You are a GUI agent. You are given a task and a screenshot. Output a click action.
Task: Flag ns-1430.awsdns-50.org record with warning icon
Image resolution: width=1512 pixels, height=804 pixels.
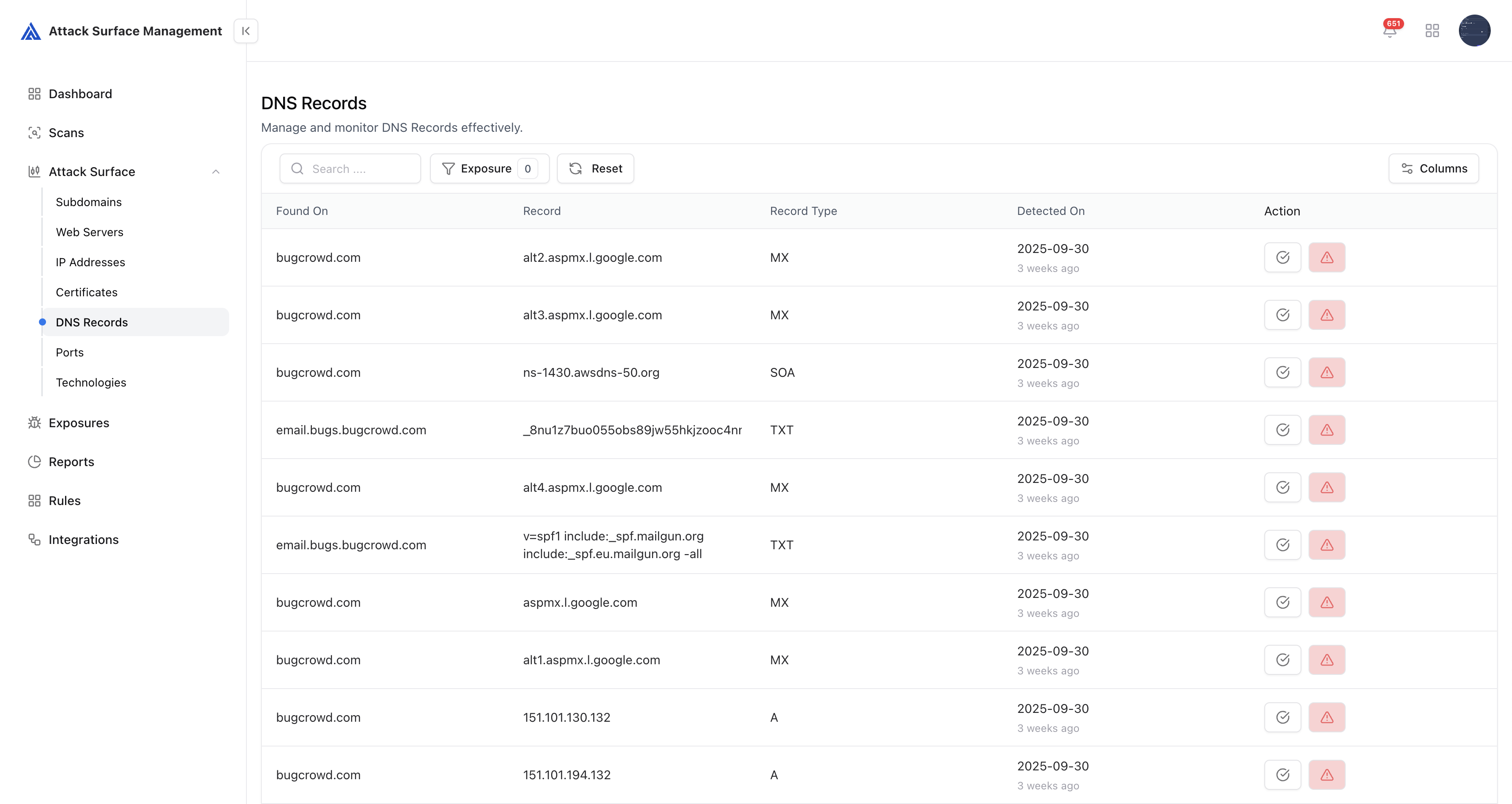click(1327, 373)
